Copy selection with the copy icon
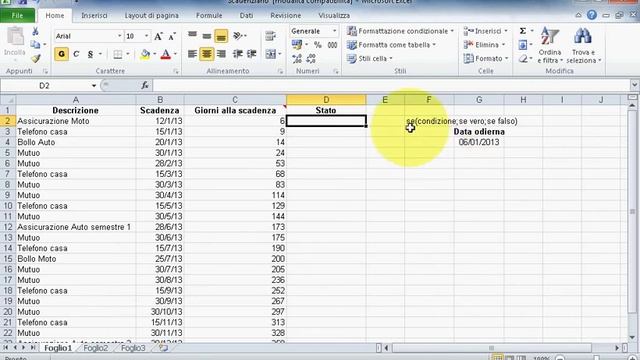Screen dimensions: 640x360 [36, 44]
